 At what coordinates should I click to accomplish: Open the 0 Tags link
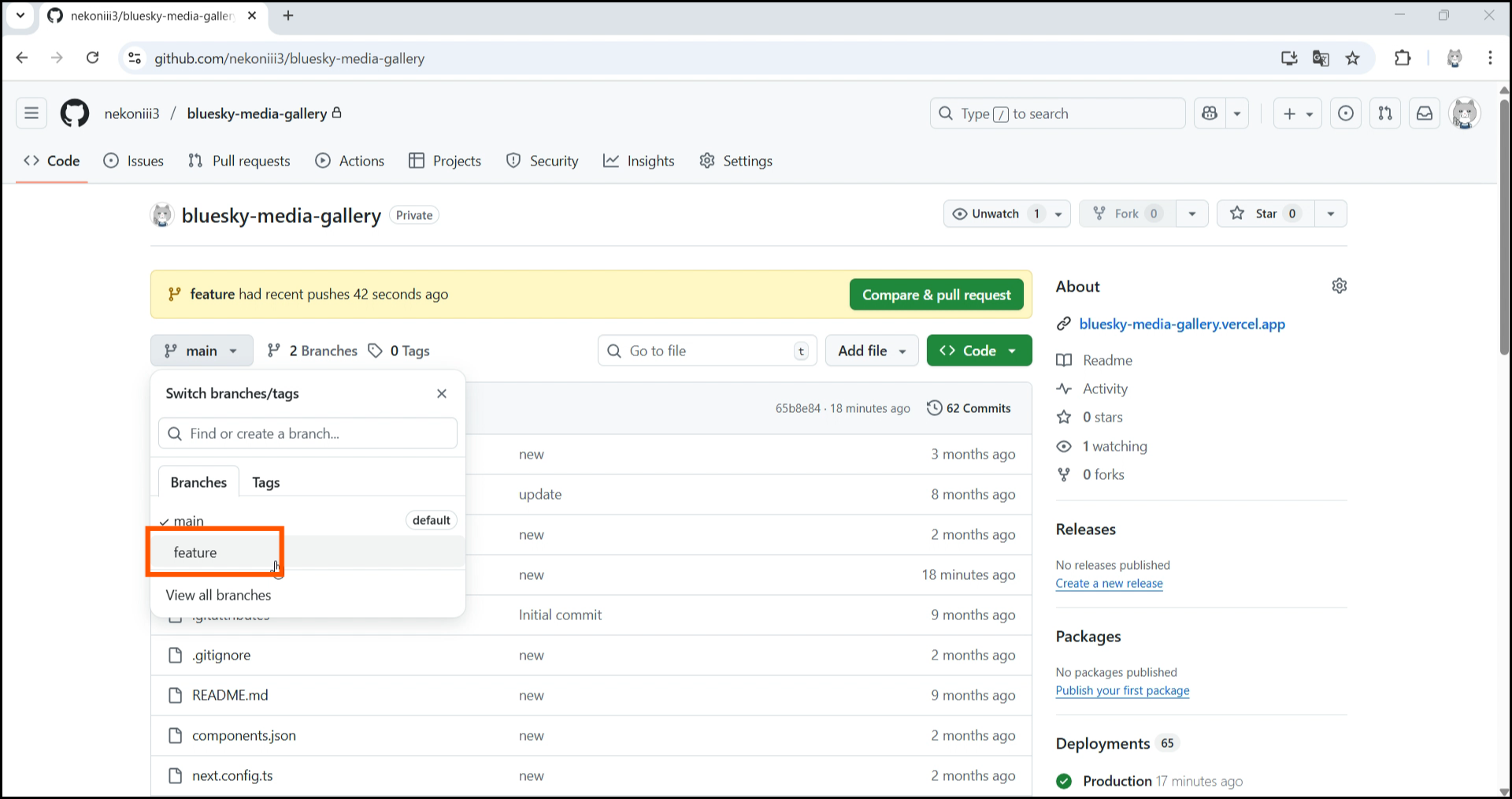399,351
